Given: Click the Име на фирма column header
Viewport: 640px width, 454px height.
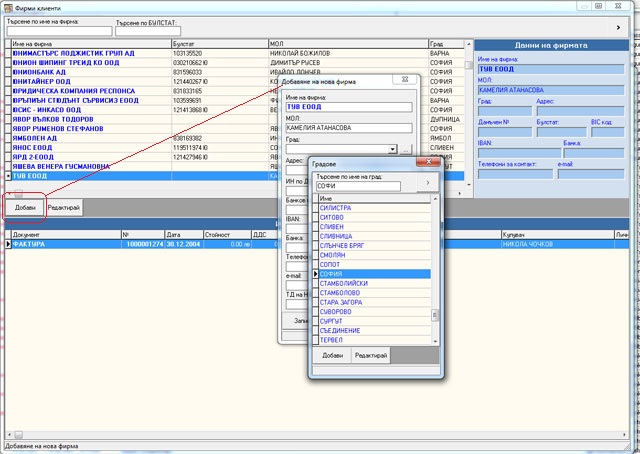Looking at the screenshot, I should coord(91,44).
